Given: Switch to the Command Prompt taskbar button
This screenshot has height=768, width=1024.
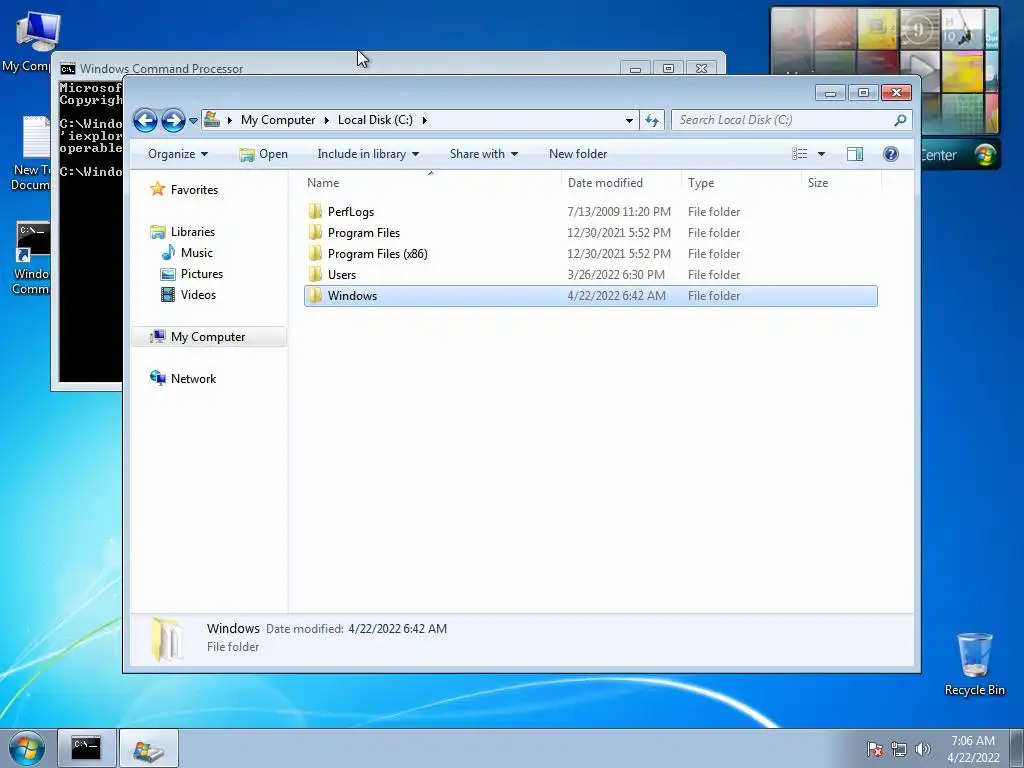Looking at the screenshot, I should [x=87, y=748].
